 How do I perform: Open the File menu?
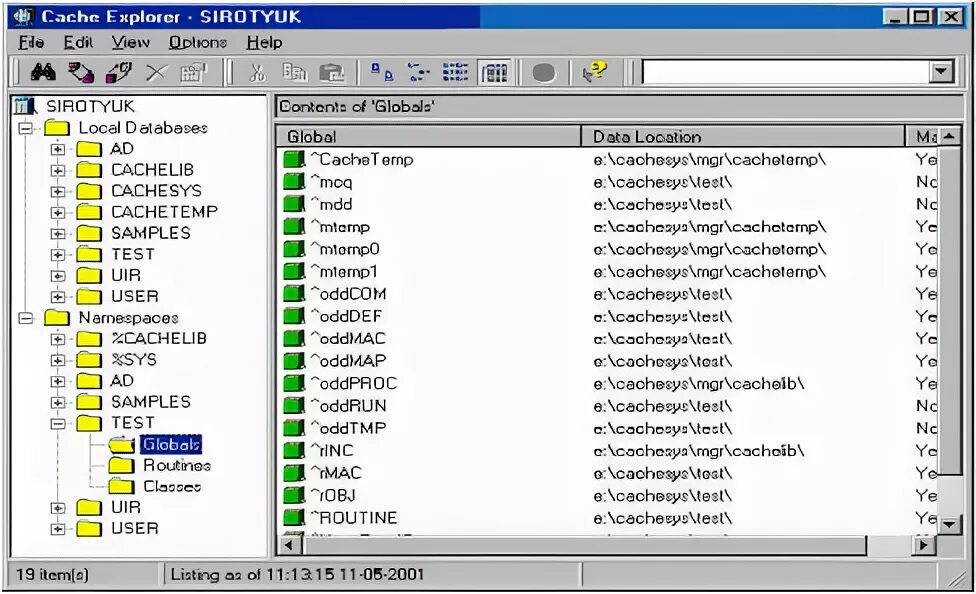pyautogui.click(x=31, y=42)
